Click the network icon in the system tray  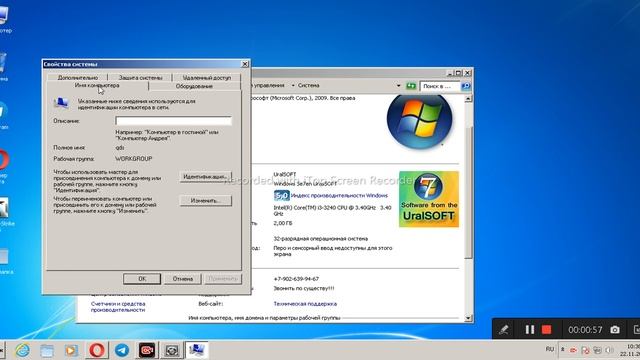coord(597,350)
